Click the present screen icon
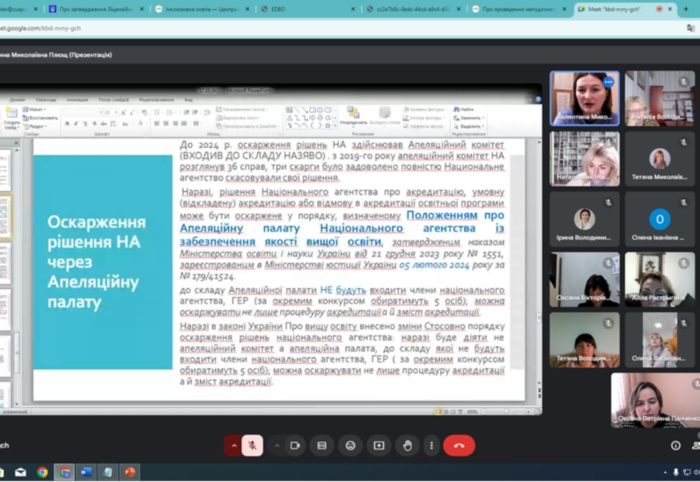This screenshot has width=700, height=482. coord(378,445)
